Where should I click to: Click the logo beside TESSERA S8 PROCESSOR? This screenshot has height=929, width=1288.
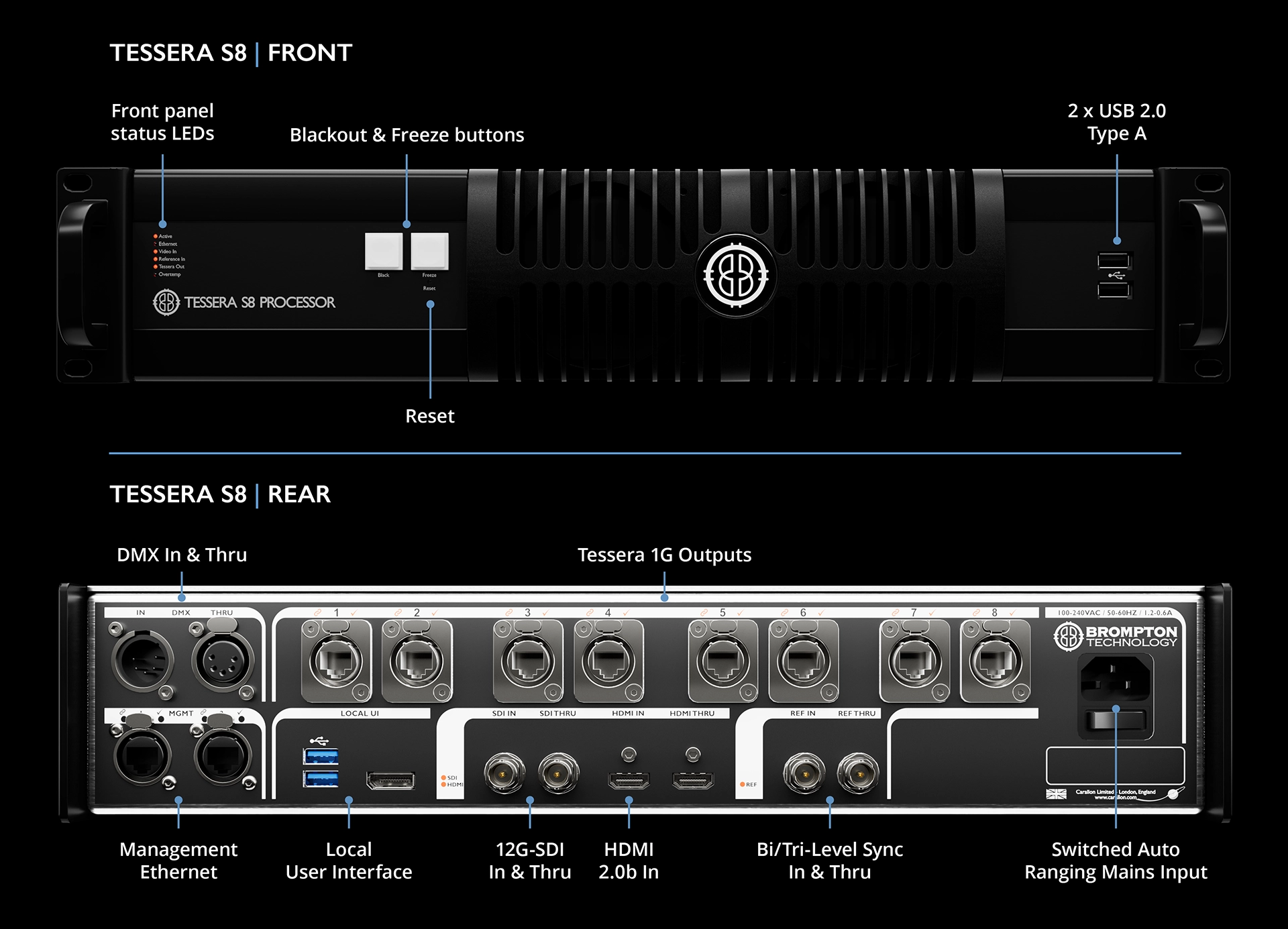pos(166,303)
